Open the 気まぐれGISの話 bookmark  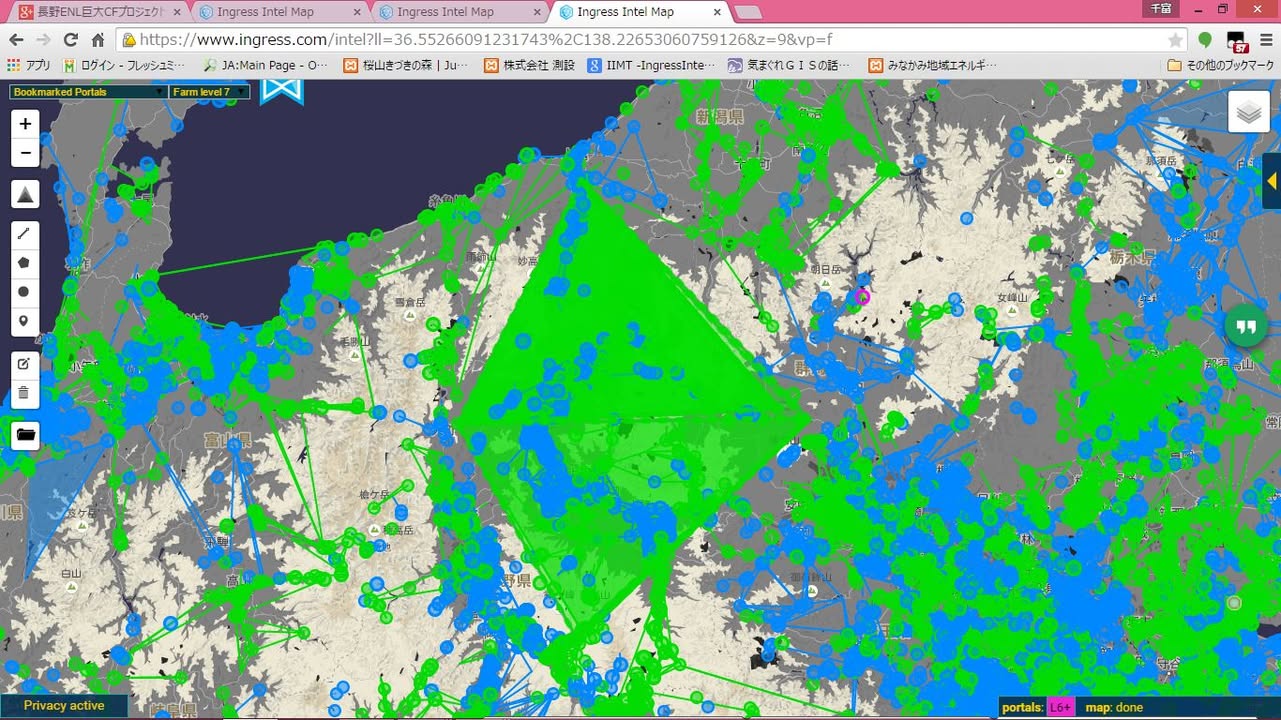789,65
